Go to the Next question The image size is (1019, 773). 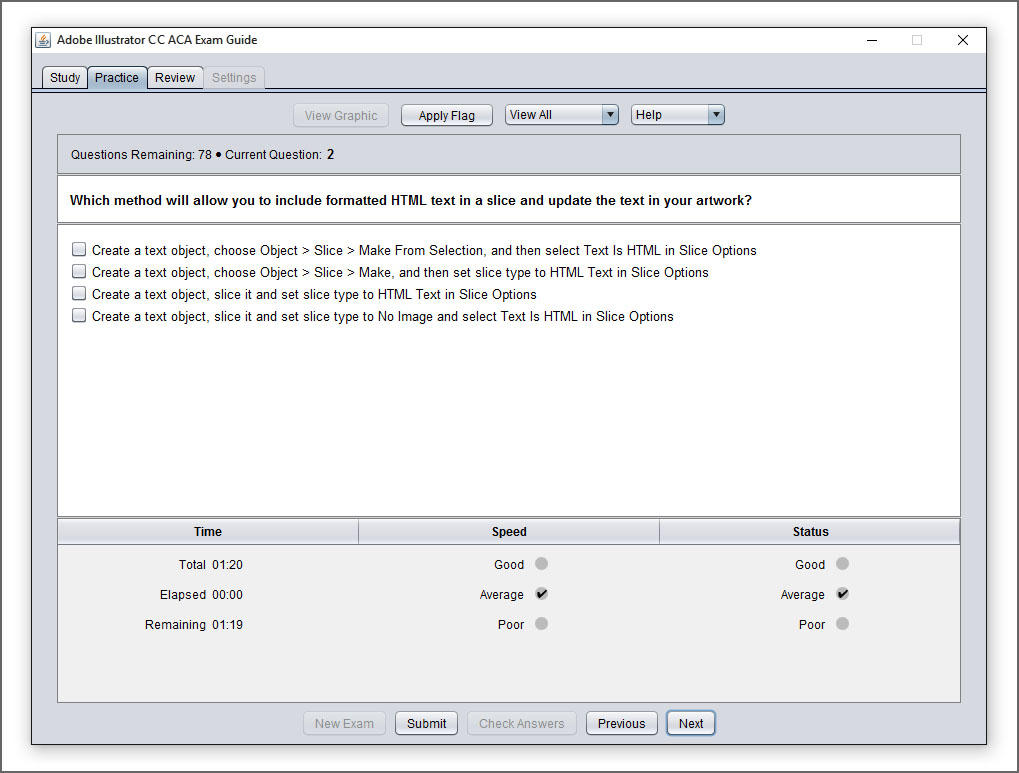[x=691, y=723]
